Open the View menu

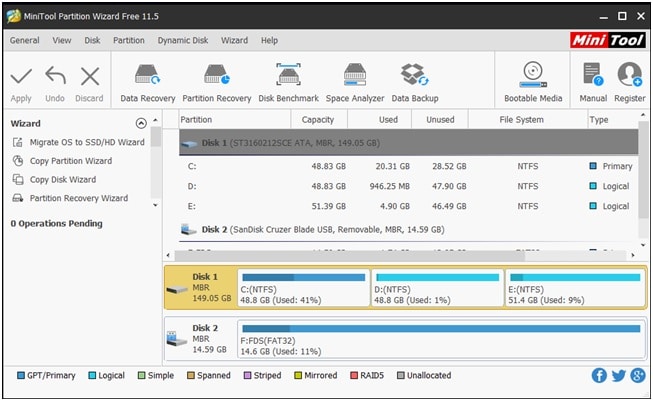pos(62,40)
